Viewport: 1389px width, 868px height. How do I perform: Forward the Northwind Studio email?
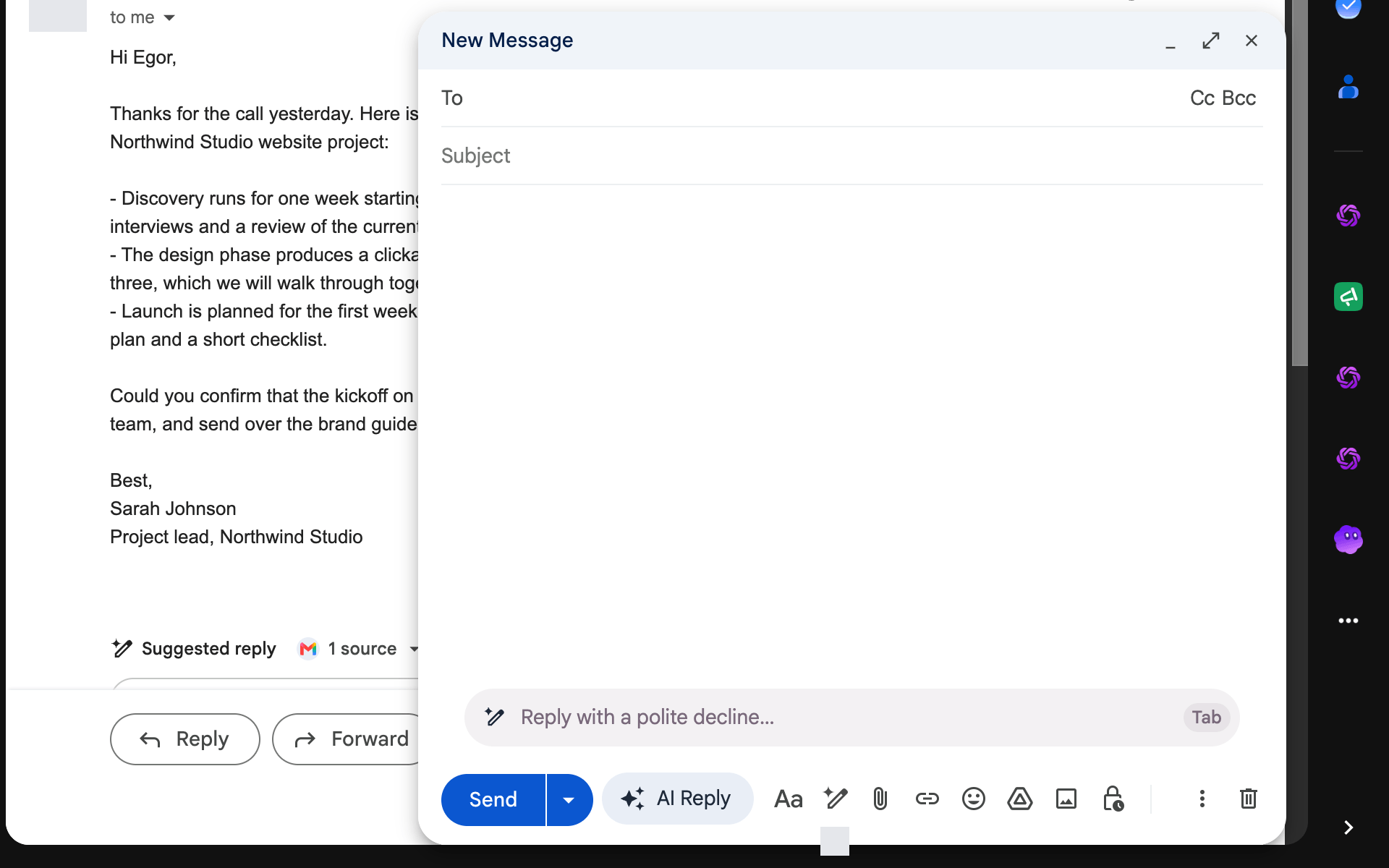(347, 739)
